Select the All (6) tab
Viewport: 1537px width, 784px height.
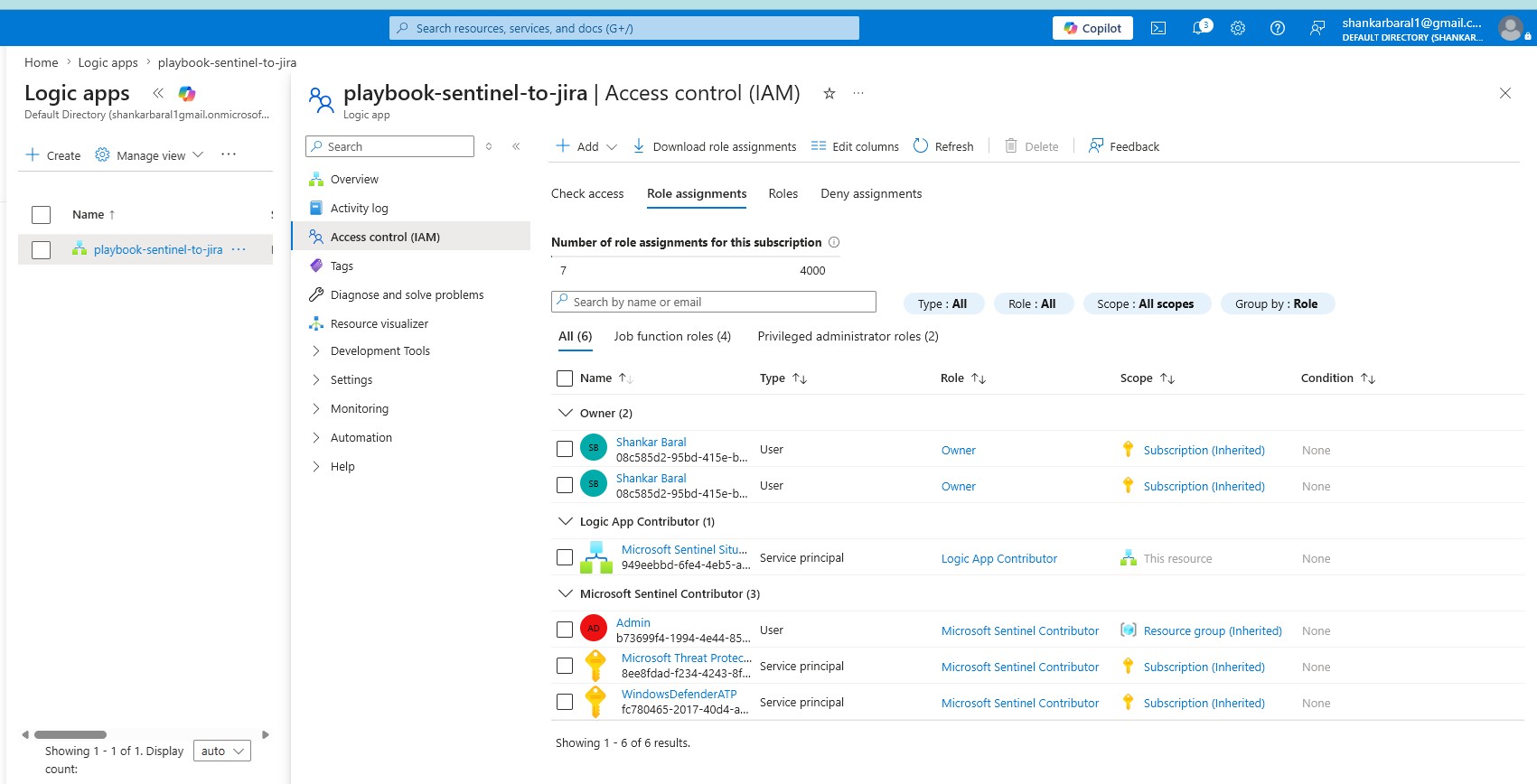pyautogui.click(x=575, y=336)
